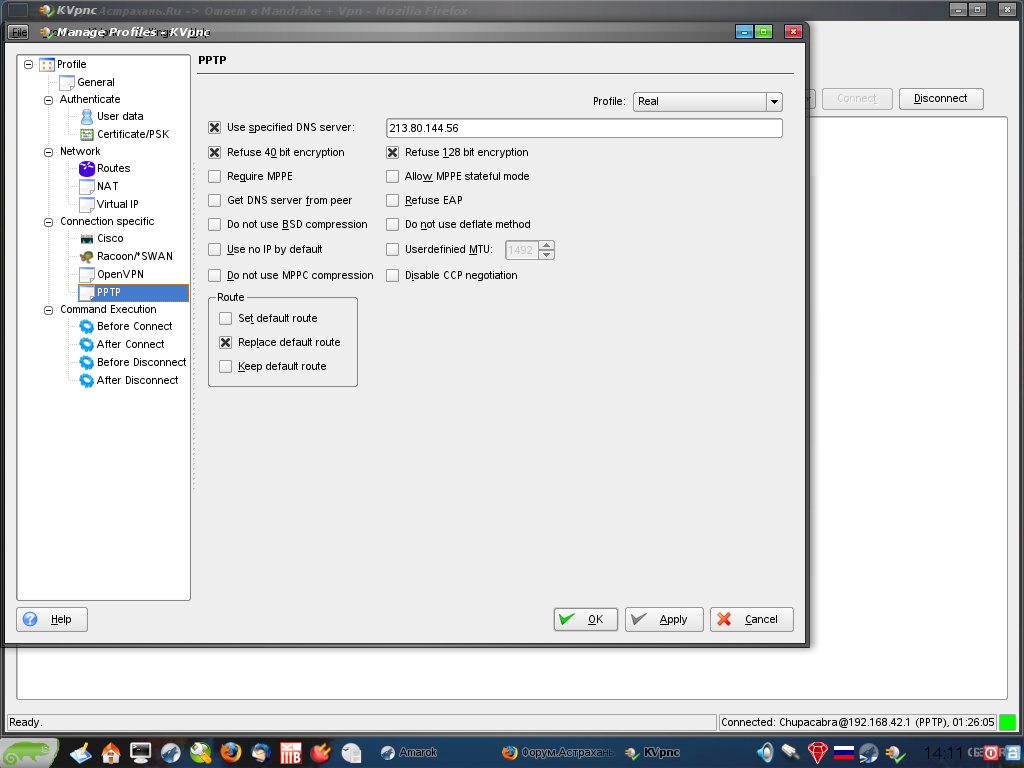Open the Certificate/PSK icon in tree

coord(87,135)
